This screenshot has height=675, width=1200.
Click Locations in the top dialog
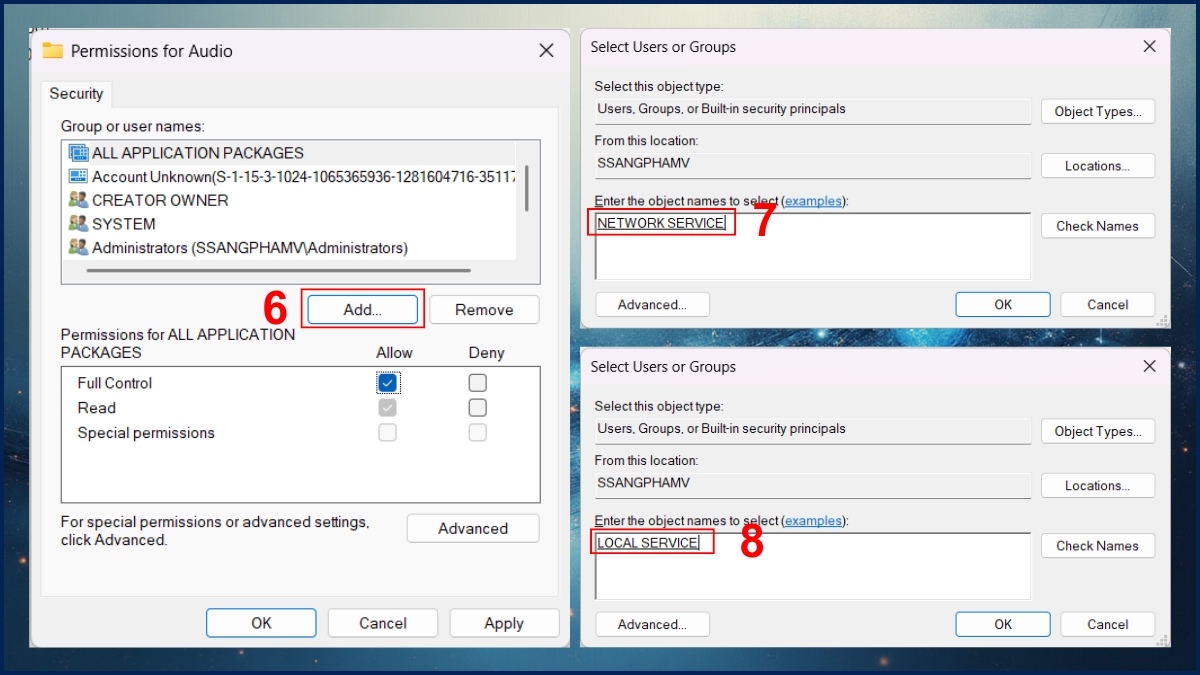1097,165
